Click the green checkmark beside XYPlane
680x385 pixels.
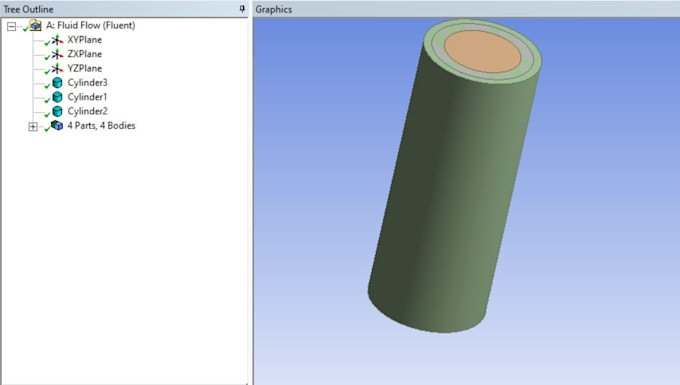(x=47, y=42)
